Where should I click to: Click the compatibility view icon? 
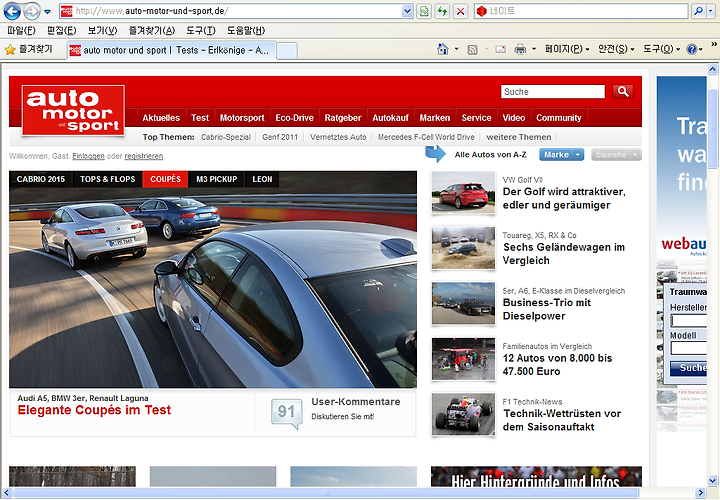tap(424, 11)
